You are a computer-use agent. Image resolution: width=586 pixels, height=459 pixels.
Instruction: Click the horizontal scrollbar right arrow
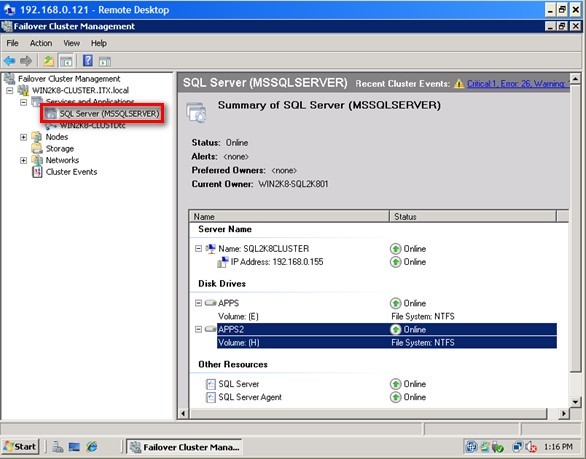pyautogui.click(x=564, y=413)
